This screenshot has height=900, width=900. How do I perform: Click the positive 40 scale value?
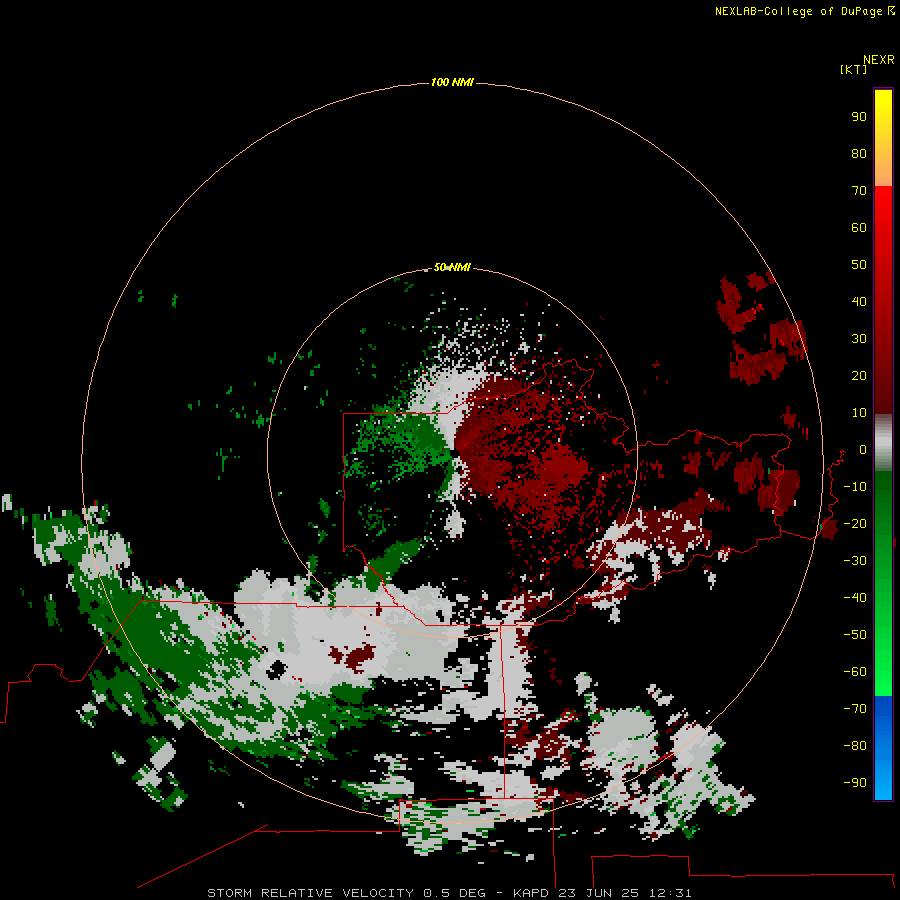click(859, 301)
